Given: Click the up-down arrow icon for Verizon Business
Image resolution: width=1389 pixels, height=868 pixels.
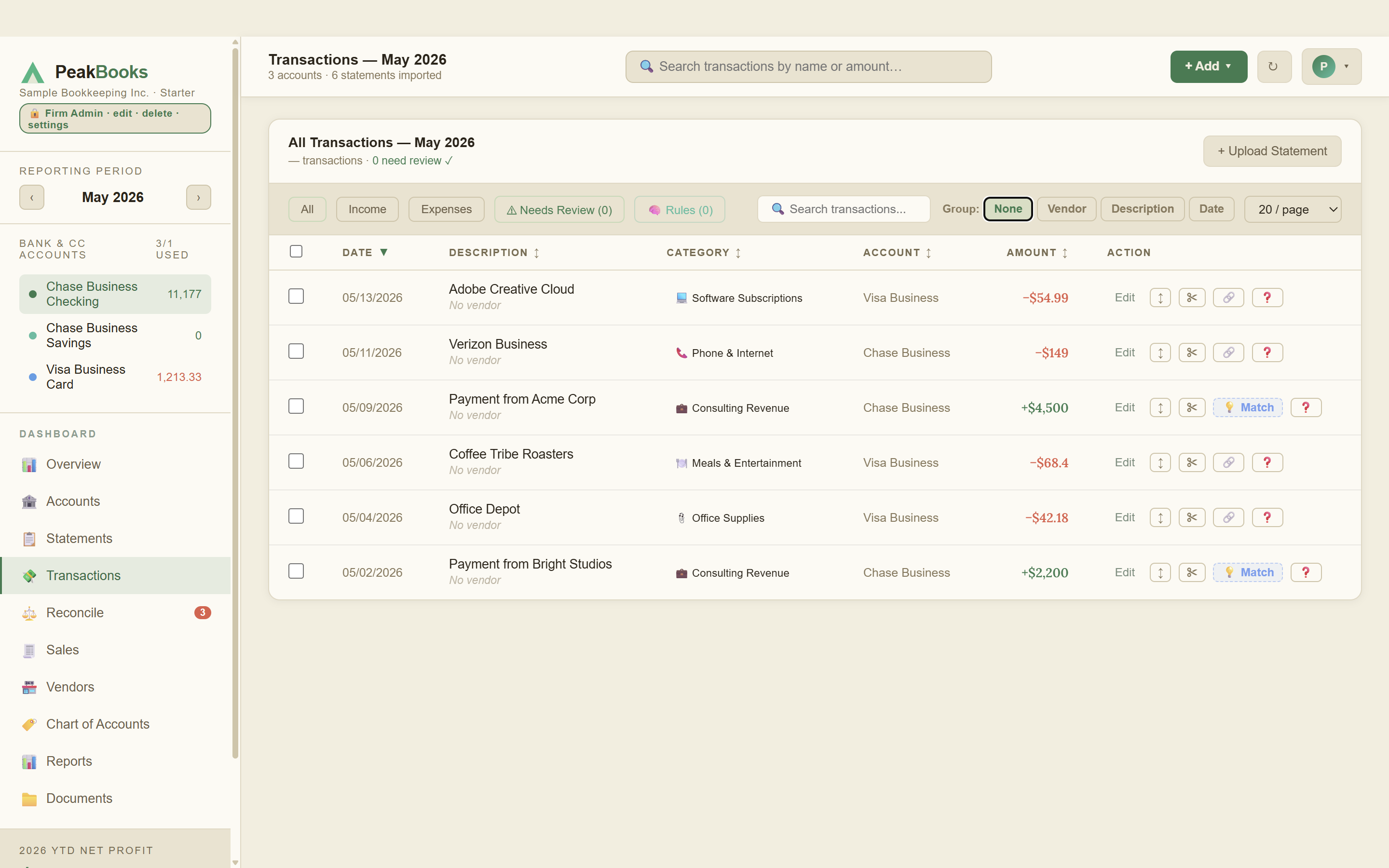Looking at the screenshot, I should (x=1160, y=353).
